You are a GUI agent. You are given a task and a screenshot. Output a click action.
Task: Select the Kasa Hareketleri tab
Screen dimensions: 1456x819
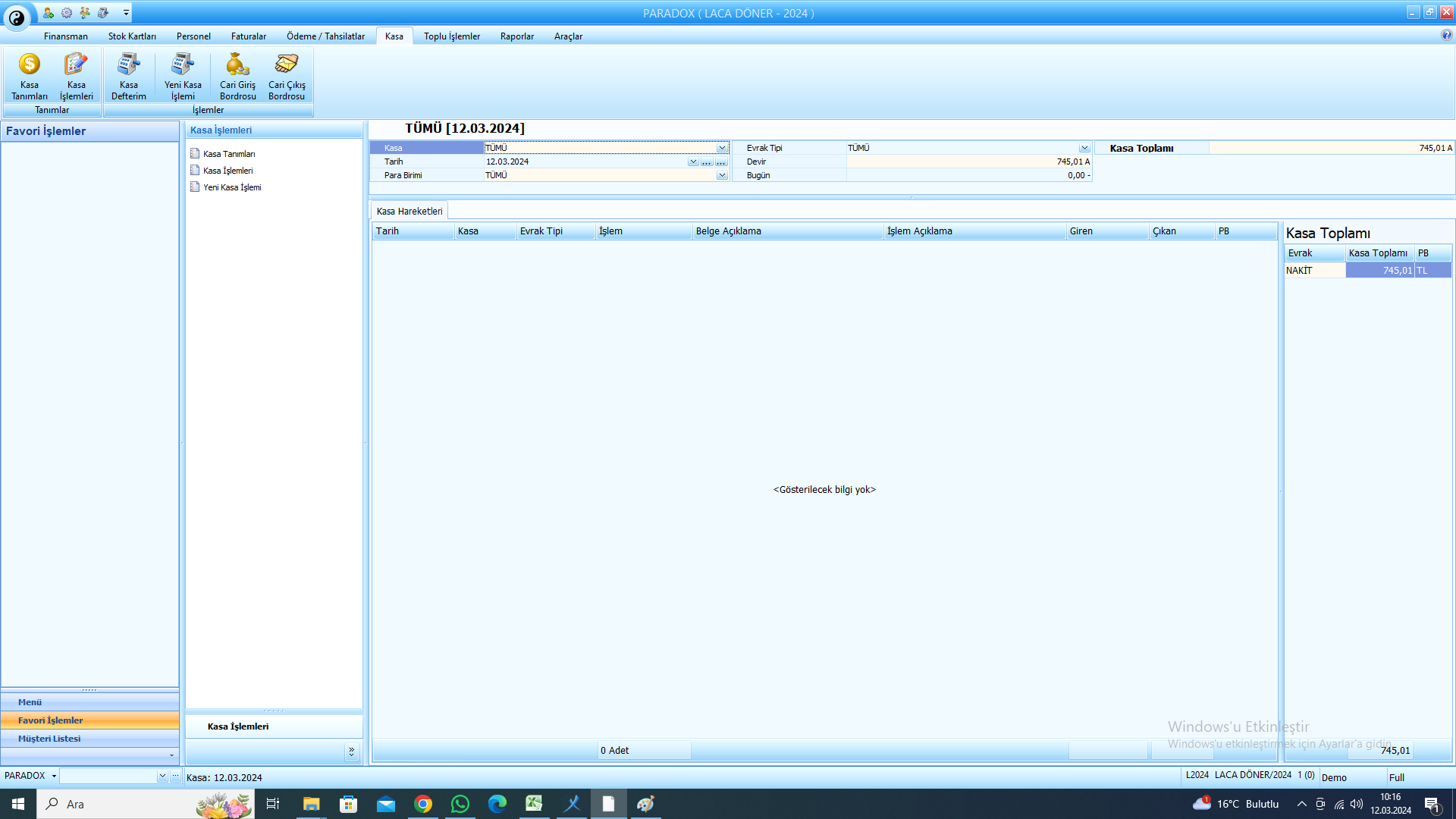click(x=409, y=212)
